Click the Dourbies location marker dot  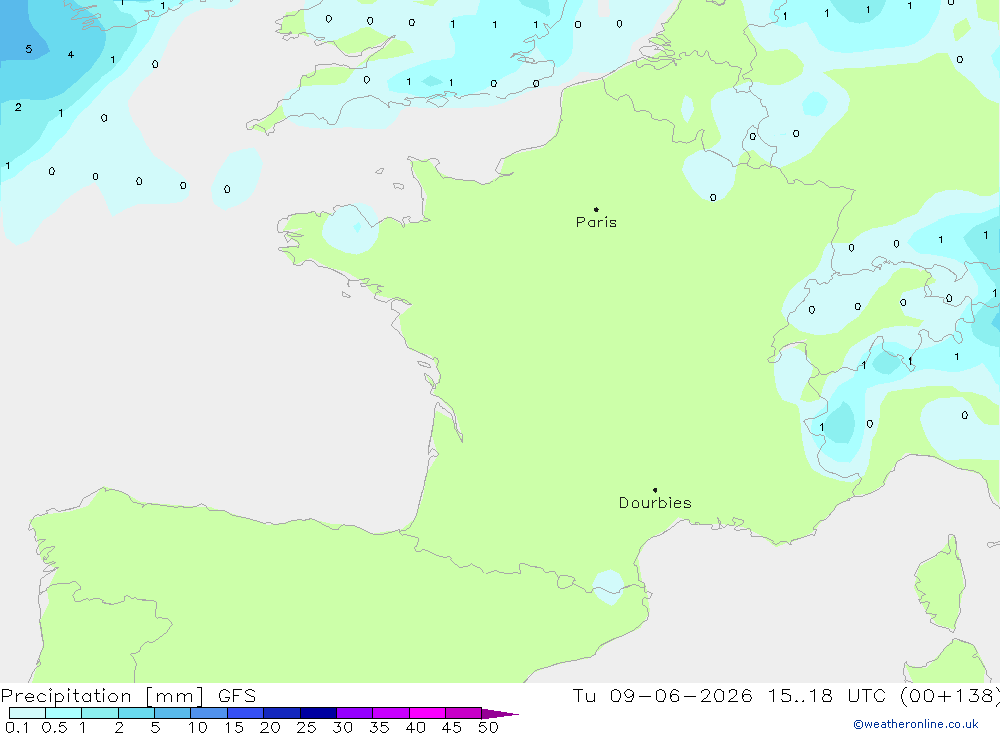click(655, 490)
